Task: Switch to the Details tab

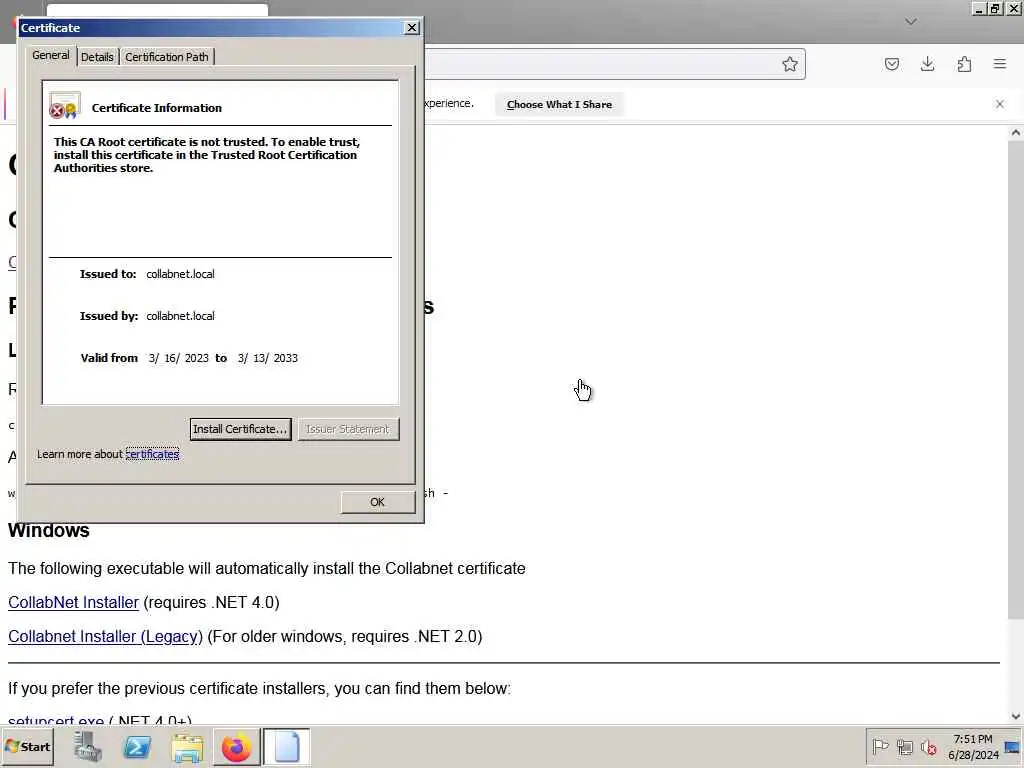Action: (x=97, y=57)
